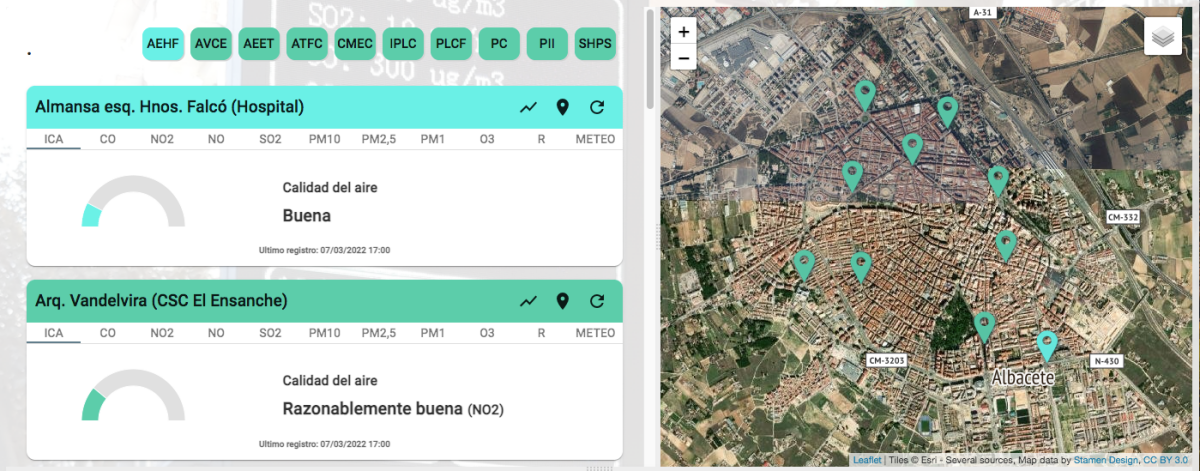The height and width of the screenshot is (471, 1200).
Task: Select the ATFC station button
Action: click(307, 44)
